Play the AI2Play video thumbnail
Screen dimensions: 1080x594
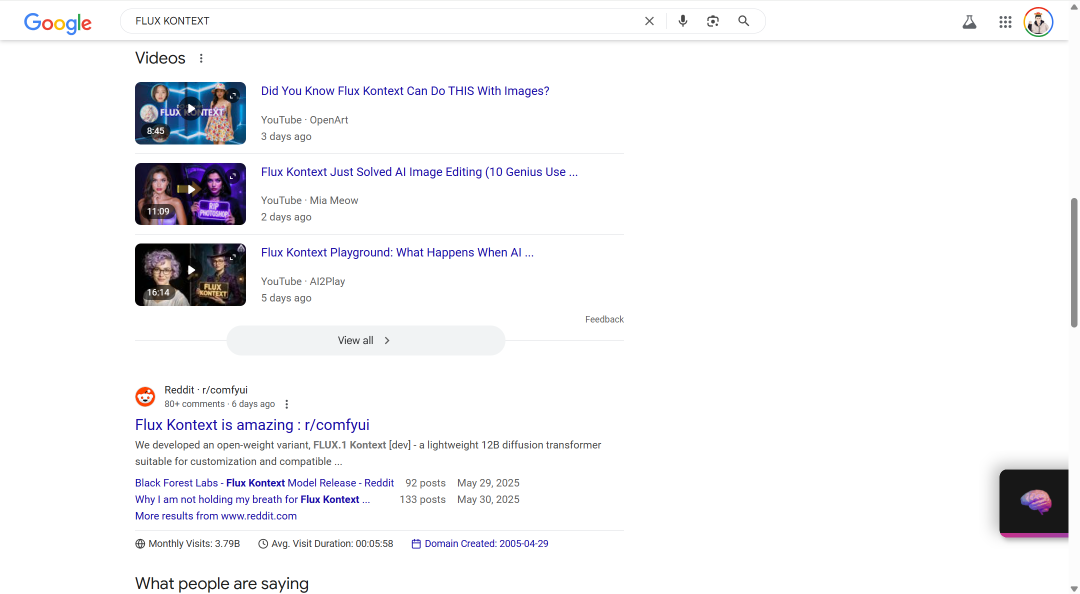190,274
